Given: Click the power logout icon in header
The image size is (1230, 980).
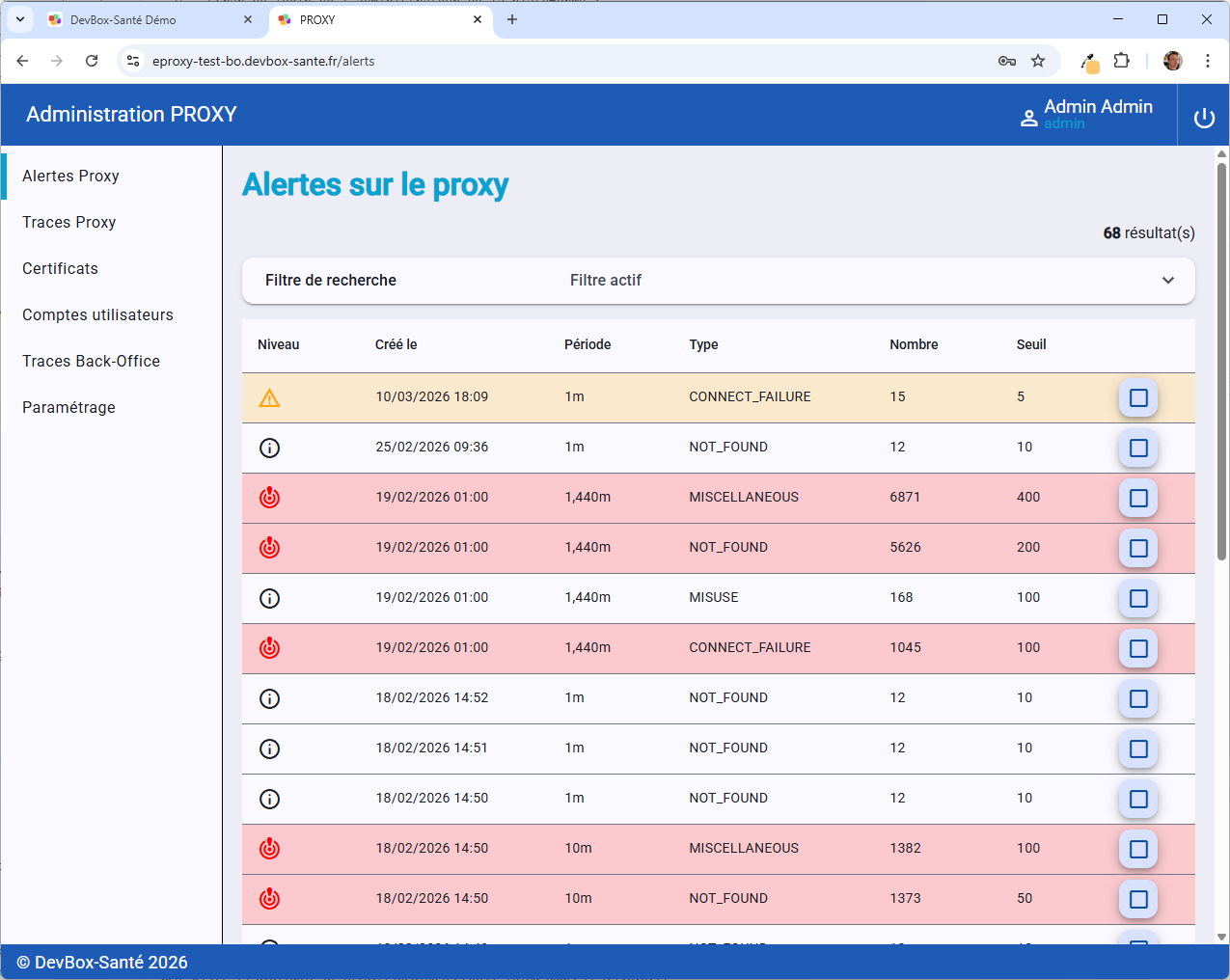Looking at the screenshot, I should 1204,118.
